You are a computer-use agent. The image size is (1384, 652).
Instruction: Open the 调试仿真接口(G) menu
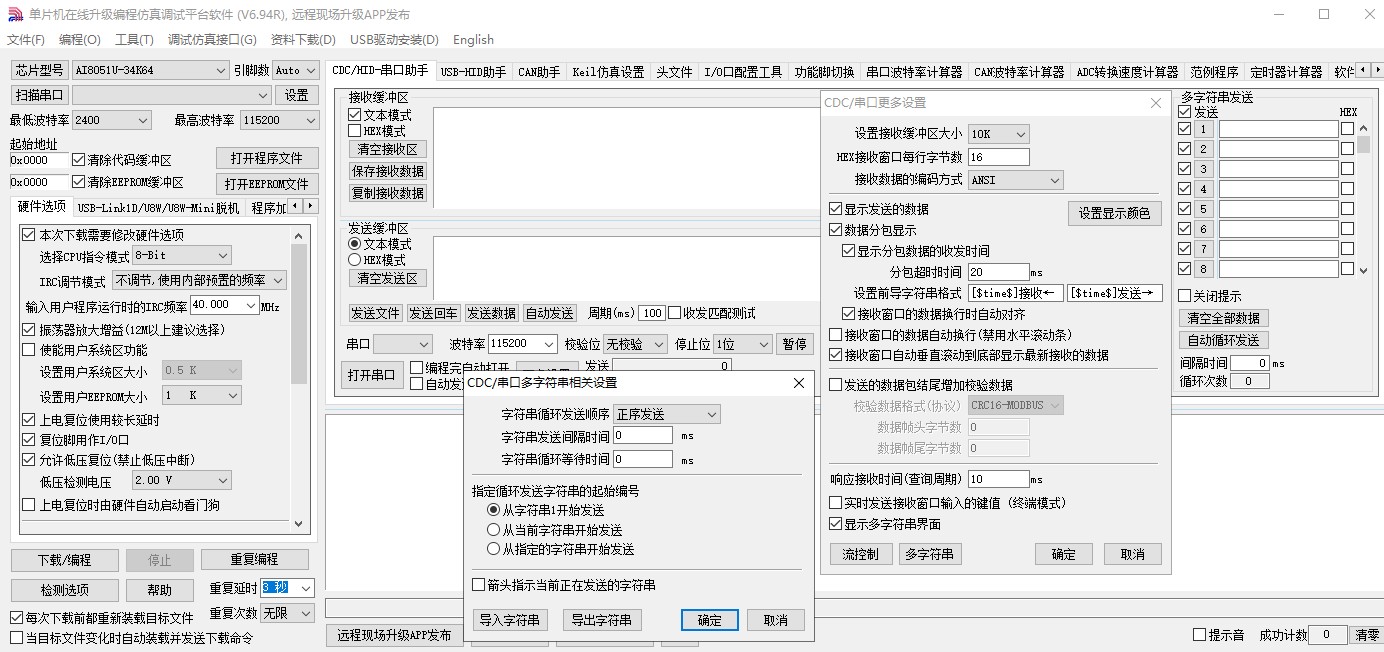point(212,40)
